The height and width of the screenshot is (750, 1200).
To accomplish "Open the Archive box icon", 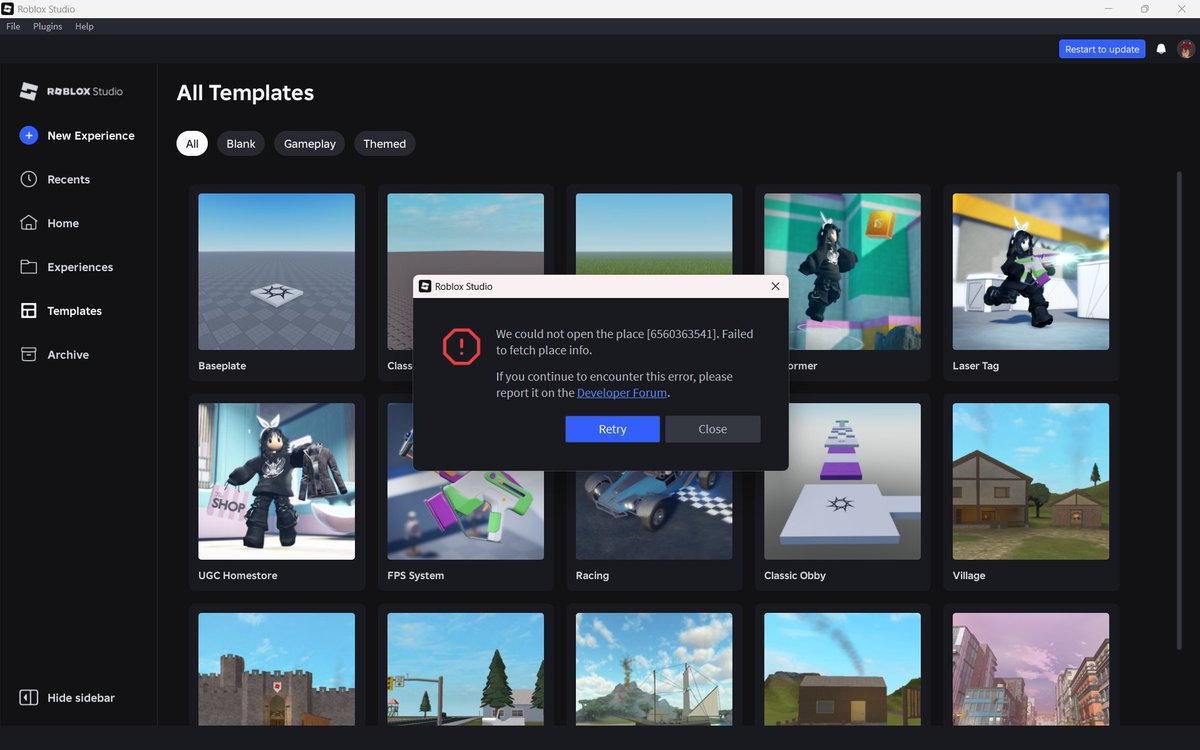I will point(29,355).
